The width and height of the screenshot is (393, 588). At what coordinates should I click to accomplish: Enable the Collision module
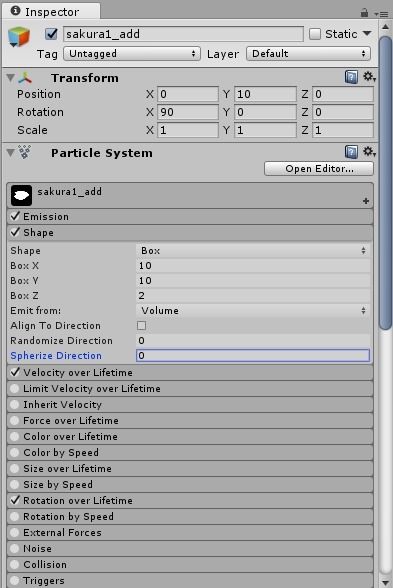point(15,564)
